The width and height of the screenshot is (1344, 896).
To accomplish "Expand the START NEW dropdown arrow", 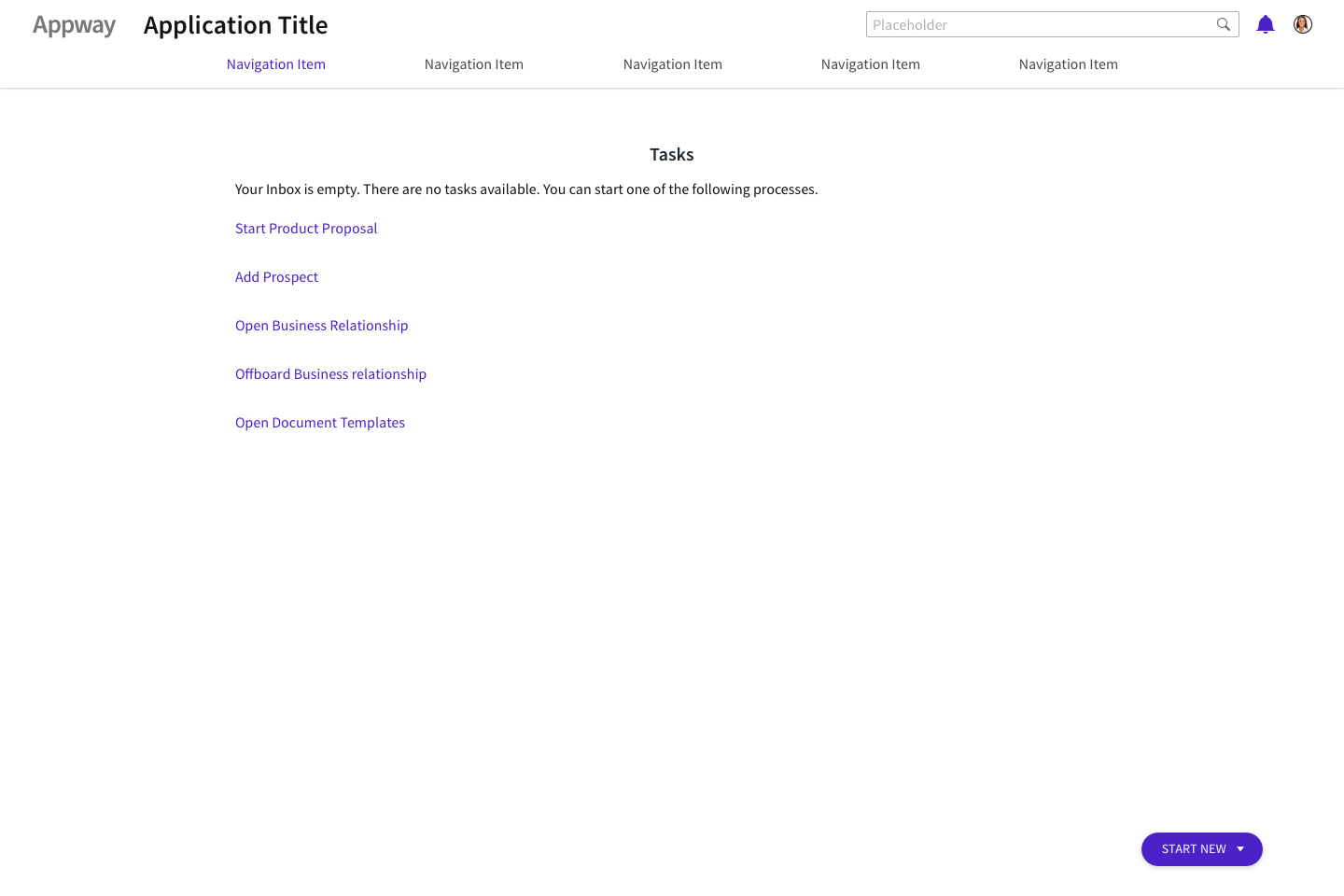I will [1240, 849].
